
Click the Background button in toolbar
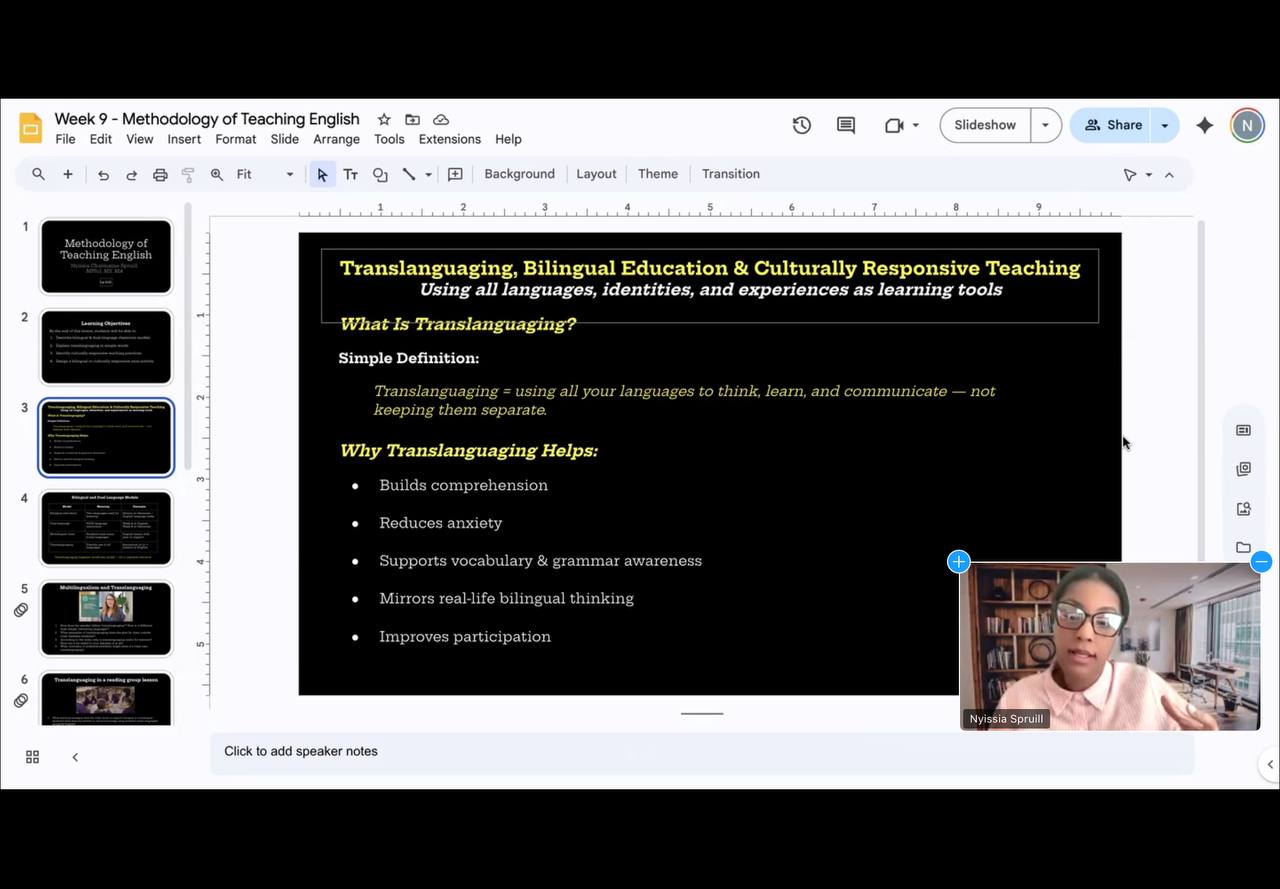point(519,174)
